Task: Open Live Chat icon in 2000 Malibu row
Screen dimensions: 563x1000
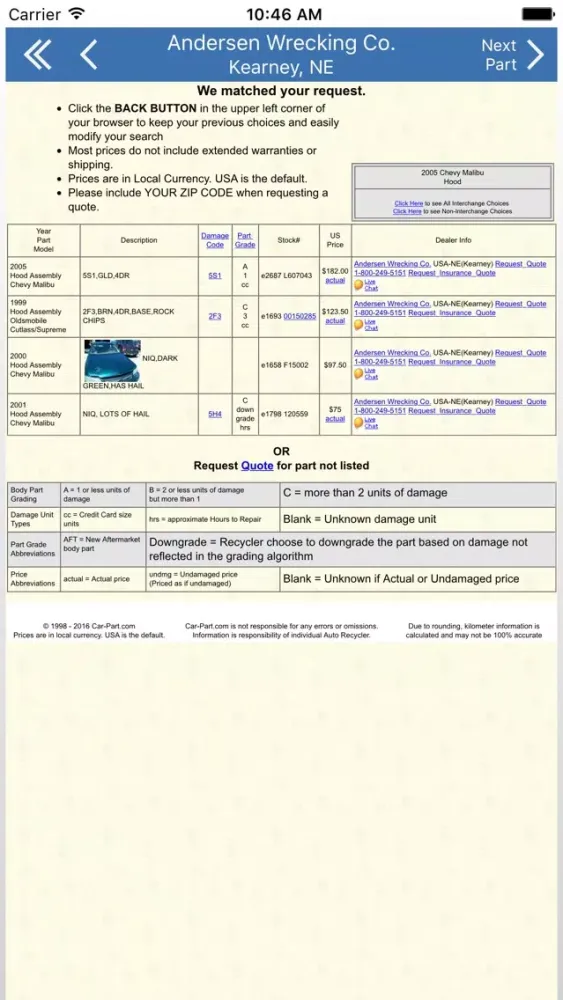Action: click(366, 374)
